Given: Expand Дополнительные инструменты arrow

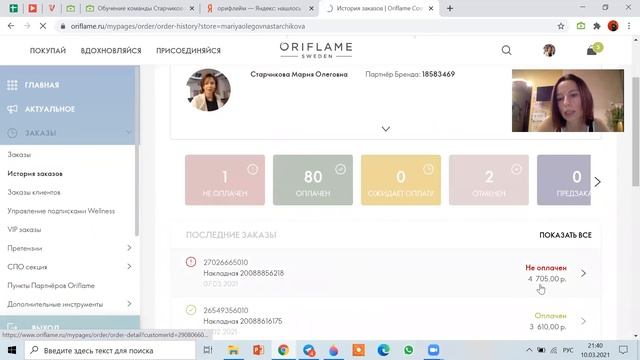Looking at the screenshot, I should [129, 304].
